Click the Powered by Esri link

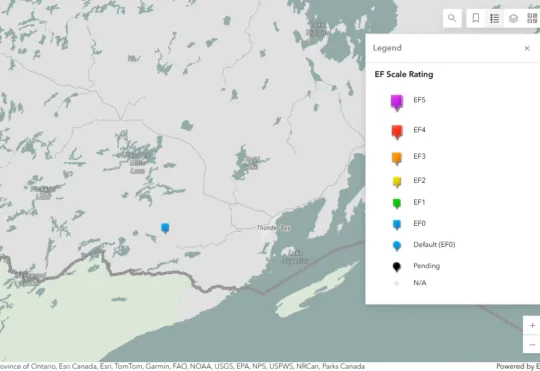pos(518,366)
